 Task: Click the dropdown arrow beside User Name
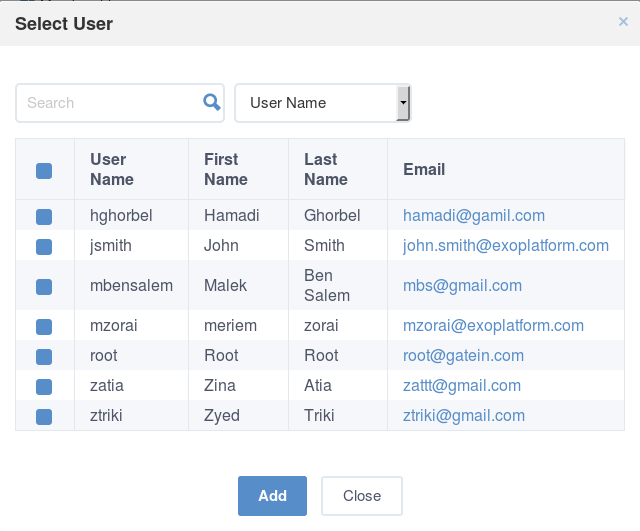click(403, 103)
